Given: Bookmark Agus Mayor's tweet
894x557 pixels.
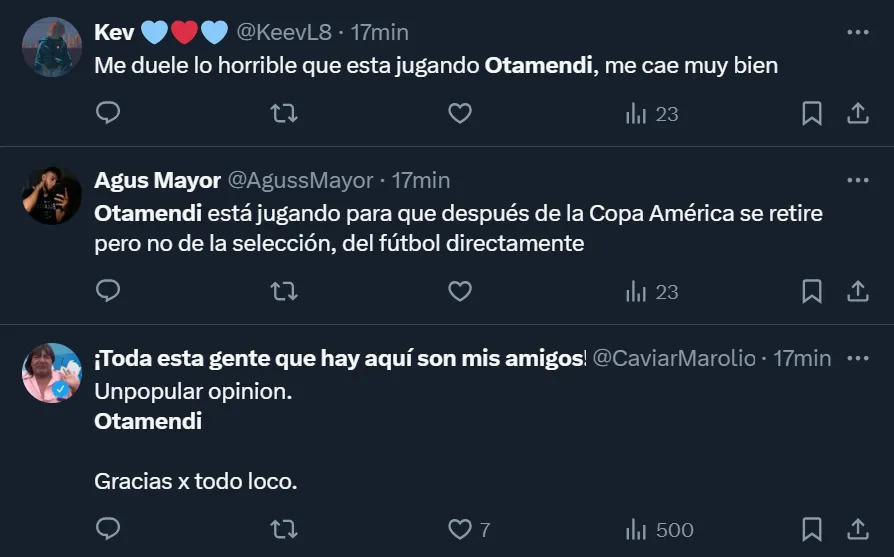Looking at the screenshot, I should coord(812,291).
